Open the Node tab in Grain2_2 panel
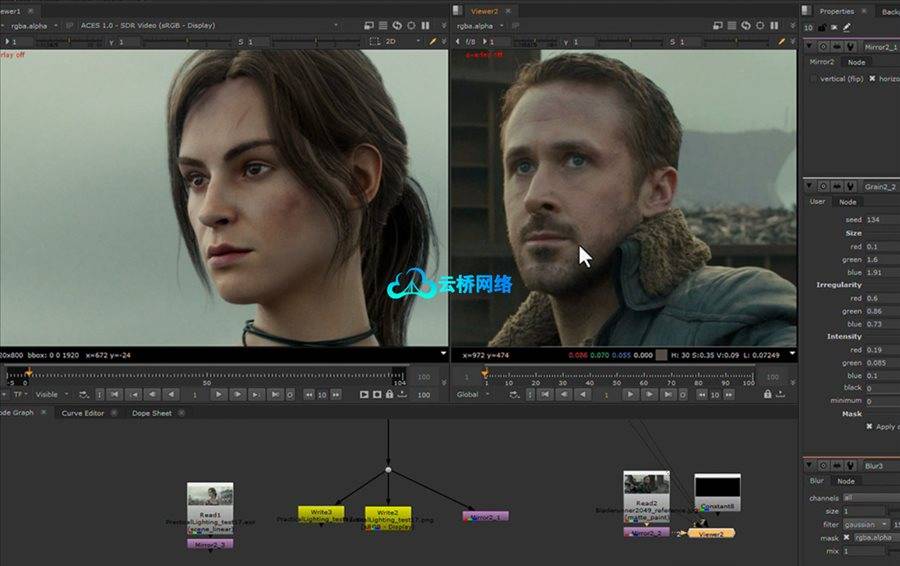 (x=847, y=201)
